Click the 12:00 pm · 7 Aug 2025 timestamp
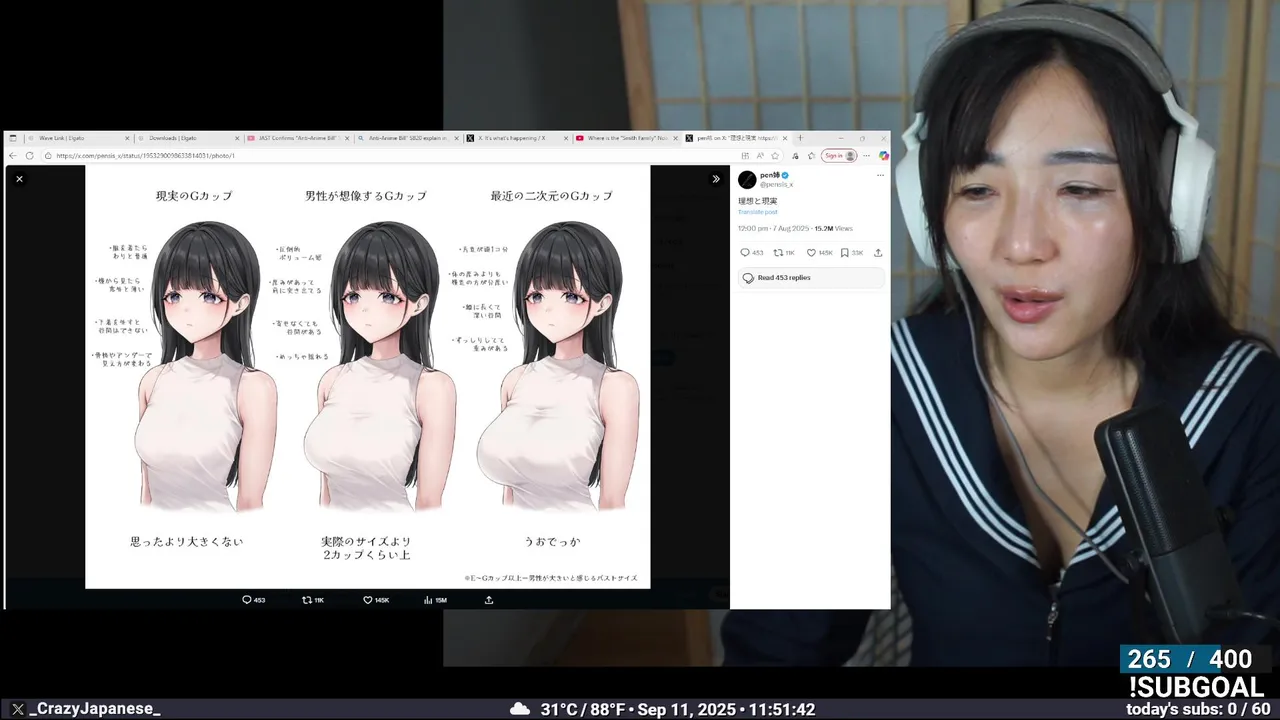The width and height of the screenshot is (1280, 720). pyautogui.click(x=774, y=229)
